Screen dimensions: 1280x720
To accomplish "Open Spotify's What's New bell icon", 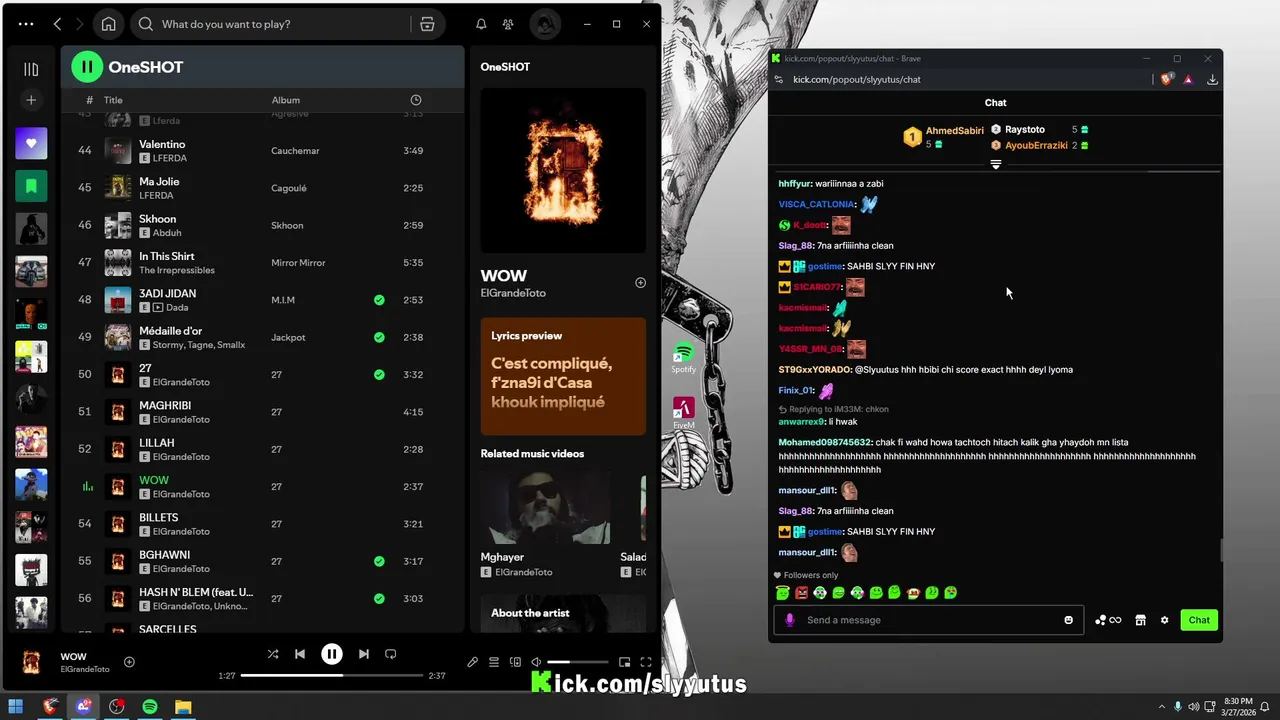I will coord(481,24).
